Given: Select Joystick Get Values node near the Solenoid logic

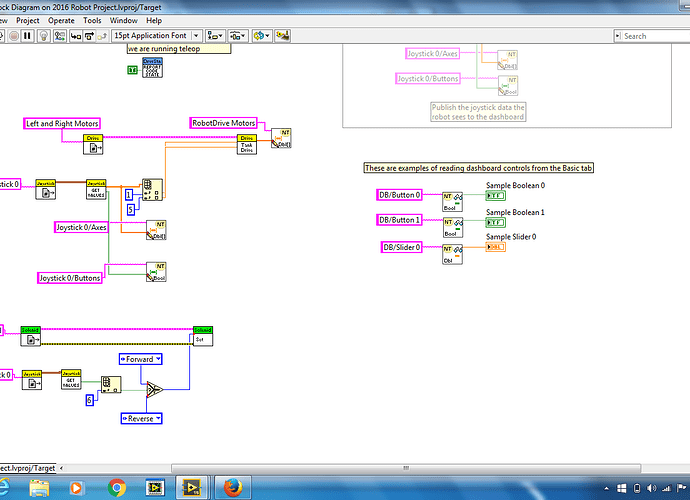Looking at the screenshot, I should tap(71, 379).
